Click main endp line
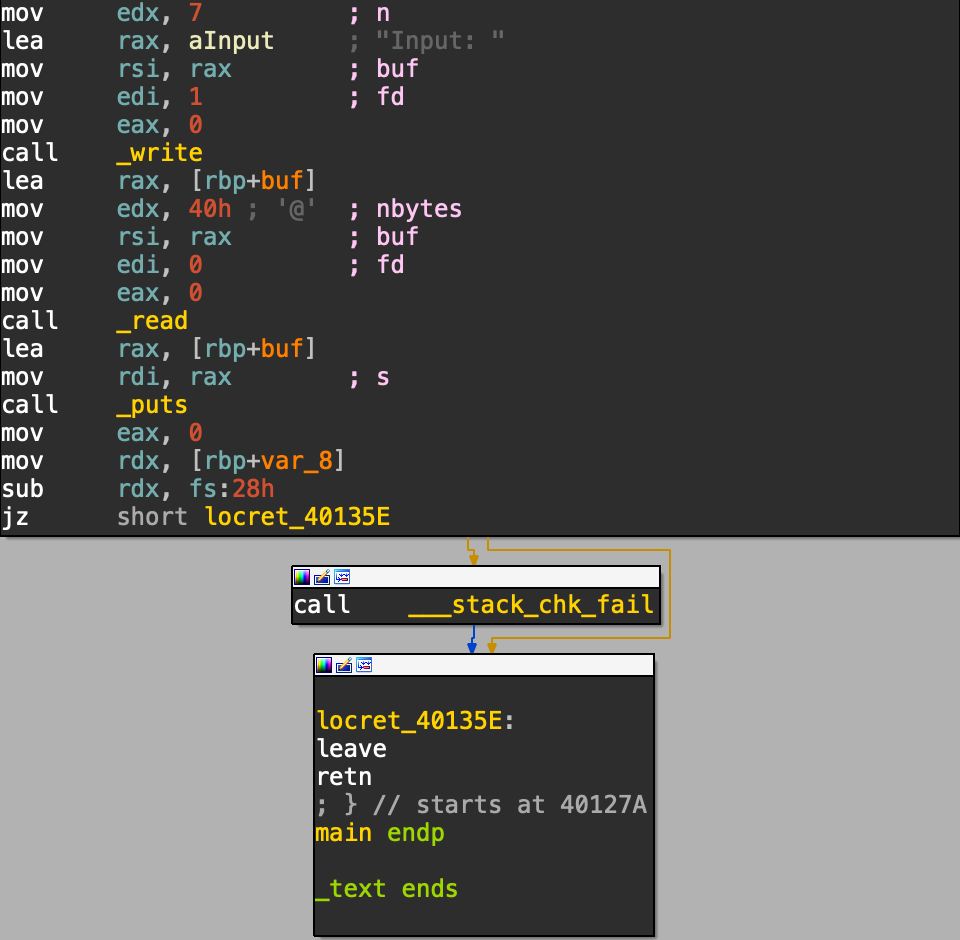This screenshot has width=960, height=940. pos(380,833)
